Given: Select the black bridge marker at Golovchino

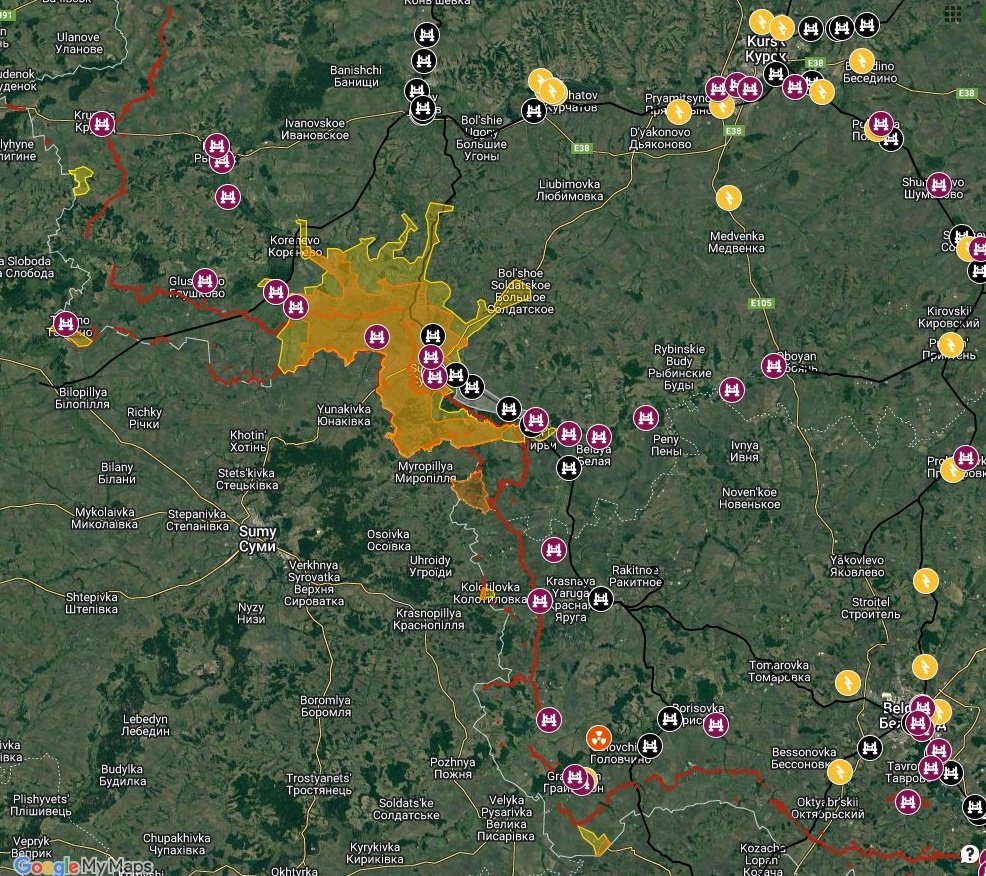Looking at the screenshot, I should coord(650,746).
